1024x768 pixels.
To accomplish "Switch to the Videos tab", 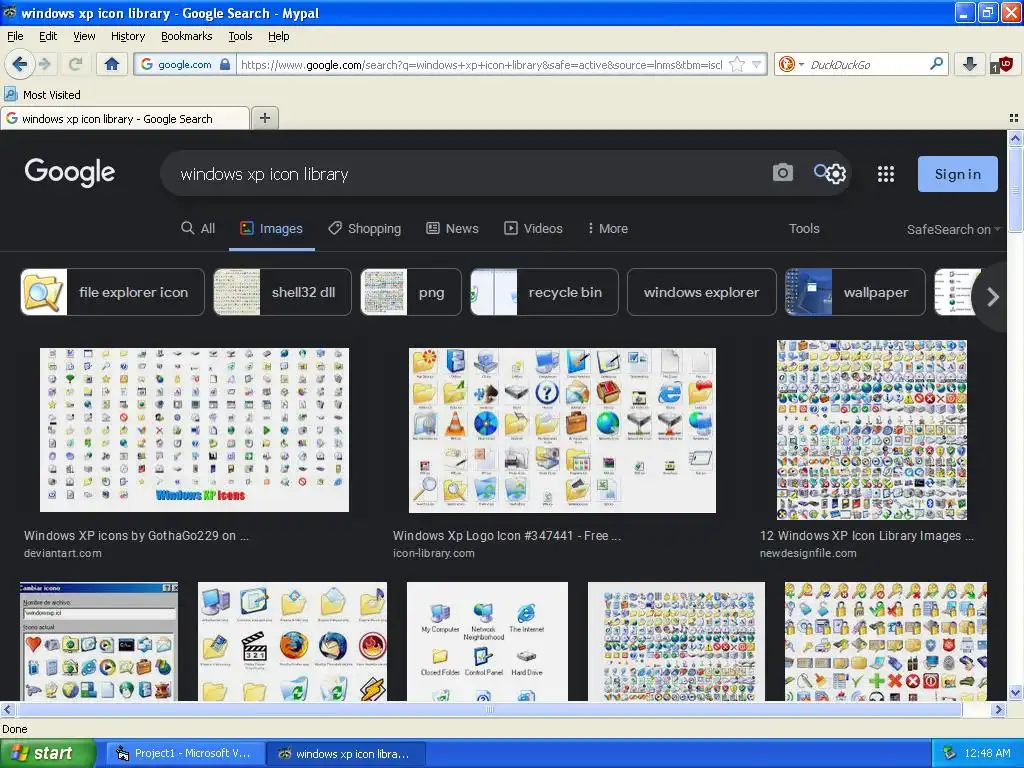I will click(x=534, y=229).
